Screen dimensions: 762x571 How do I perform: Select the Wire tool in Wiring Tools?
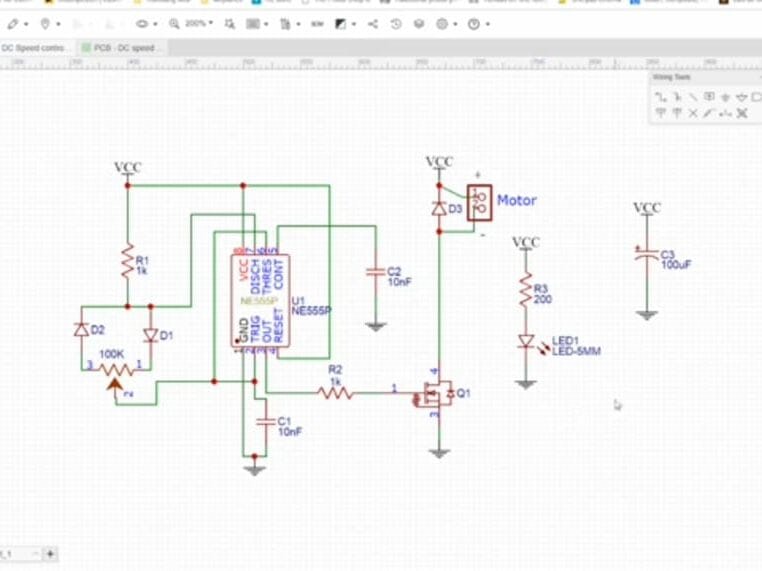[x=660, y=97]
